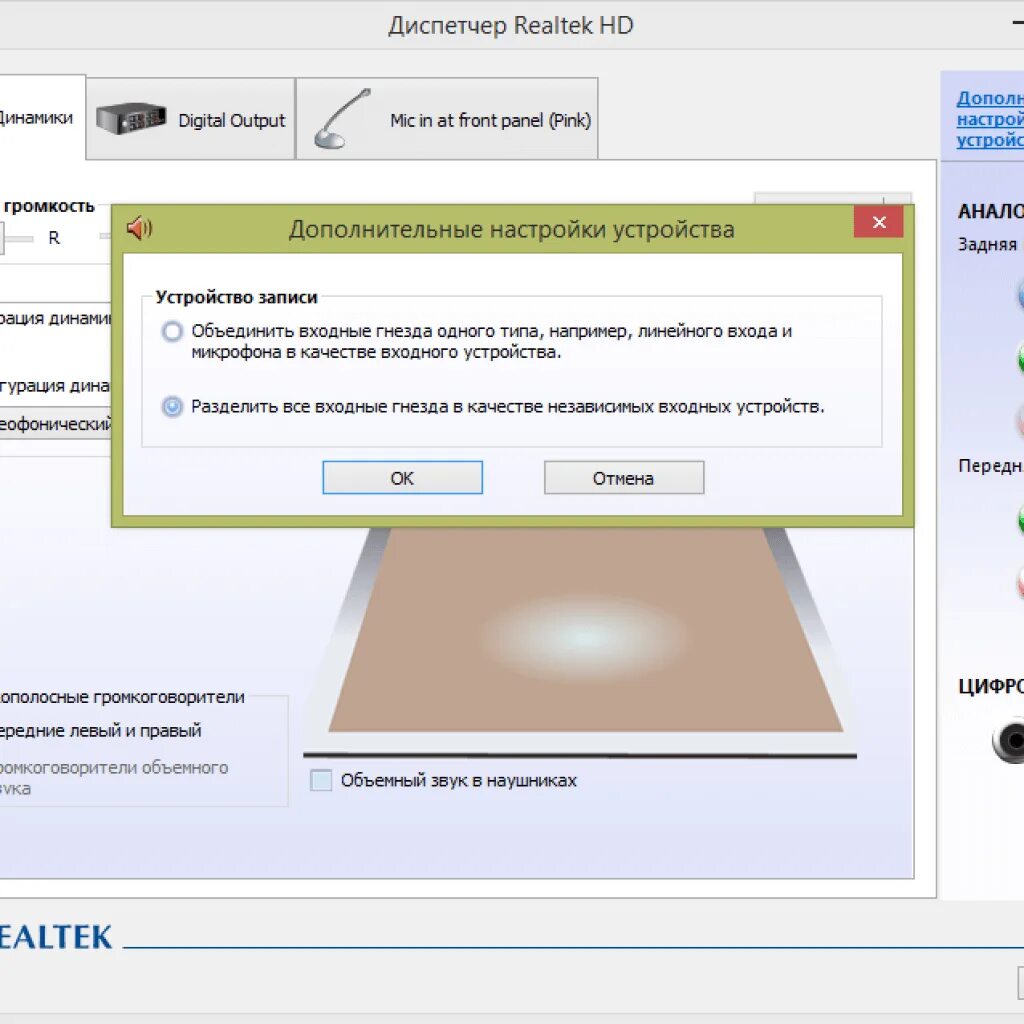
Task: Click the digital output jack icon under ЦИФРОВОЙ
Action: click(1008, 740)
